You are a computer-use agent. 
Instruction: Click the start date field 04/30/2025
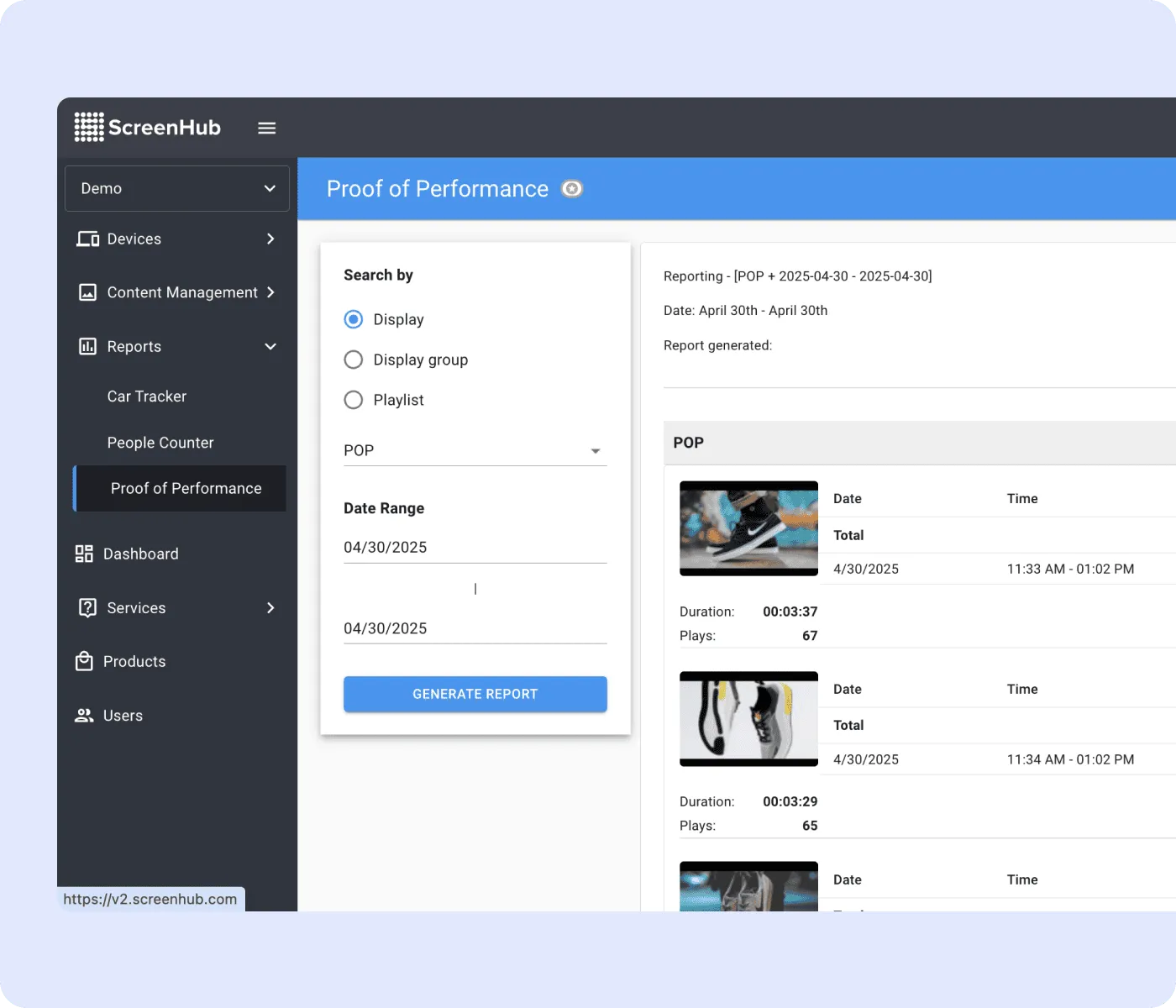(x=475, y=548)
